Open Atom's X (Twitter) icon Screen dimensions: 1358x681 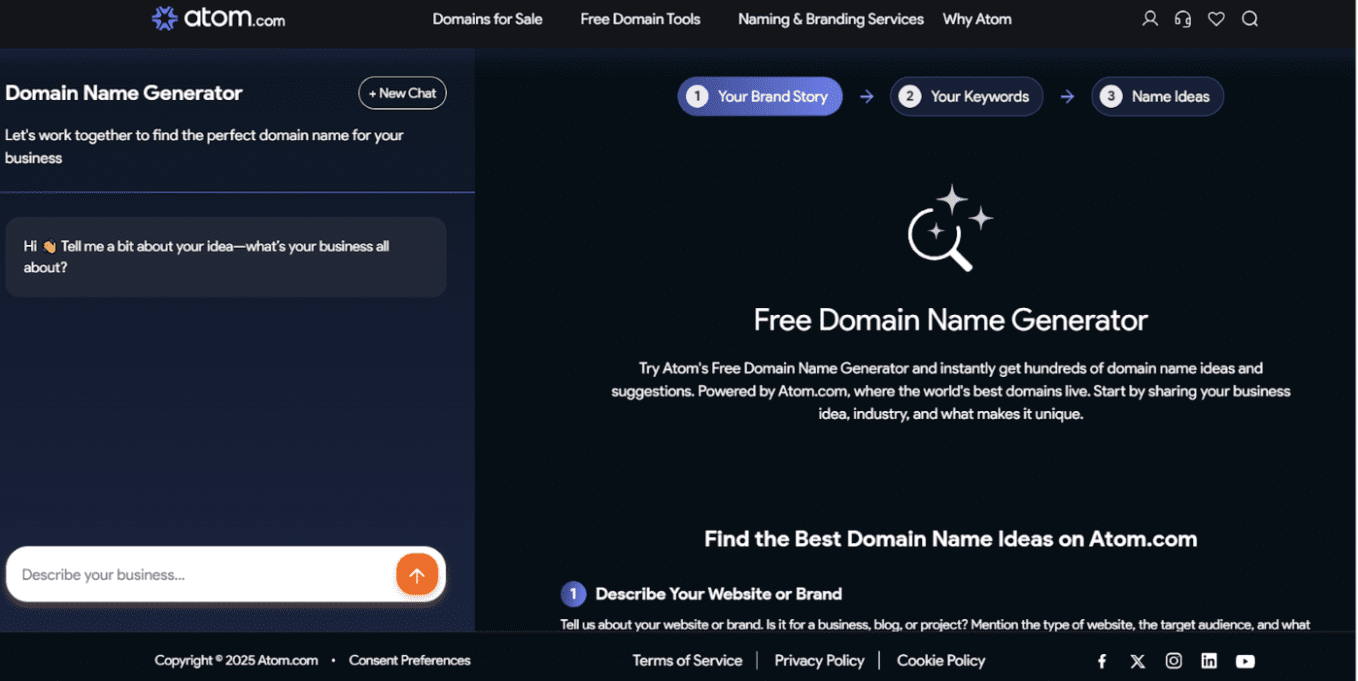tap(1138, 661)
